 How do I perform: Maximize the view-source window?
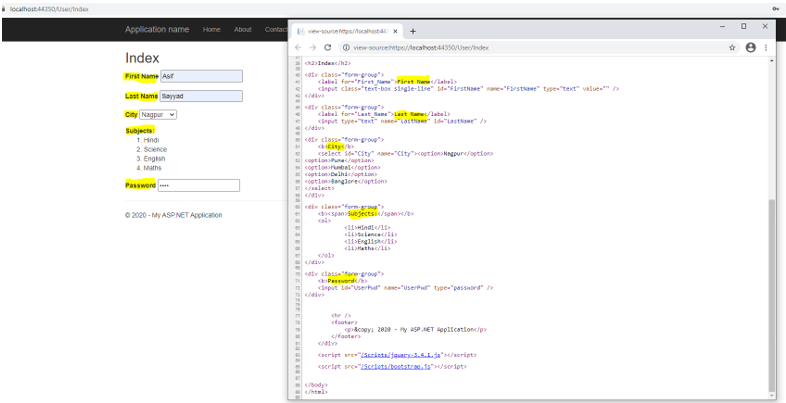click(x=744, y=26)
